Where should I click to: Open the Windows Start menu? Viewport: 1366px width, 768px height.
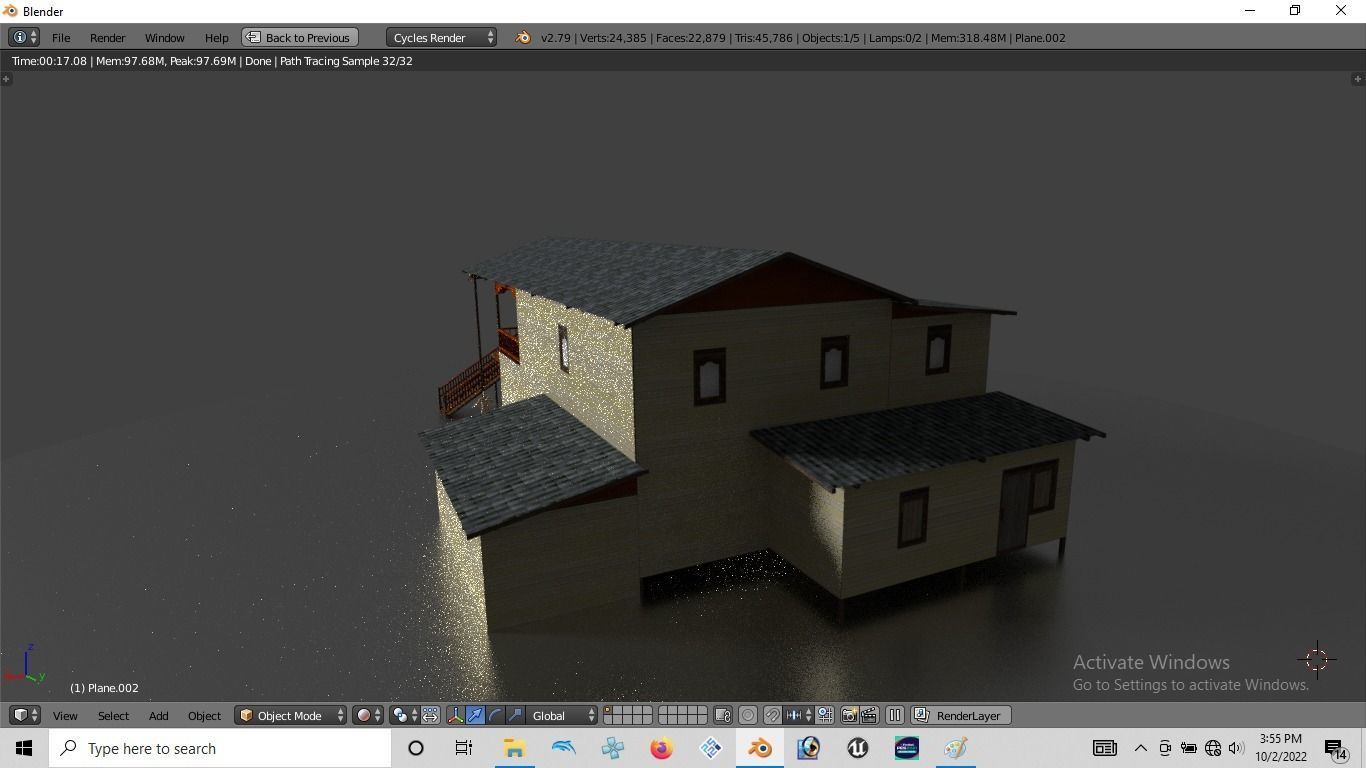24,748
